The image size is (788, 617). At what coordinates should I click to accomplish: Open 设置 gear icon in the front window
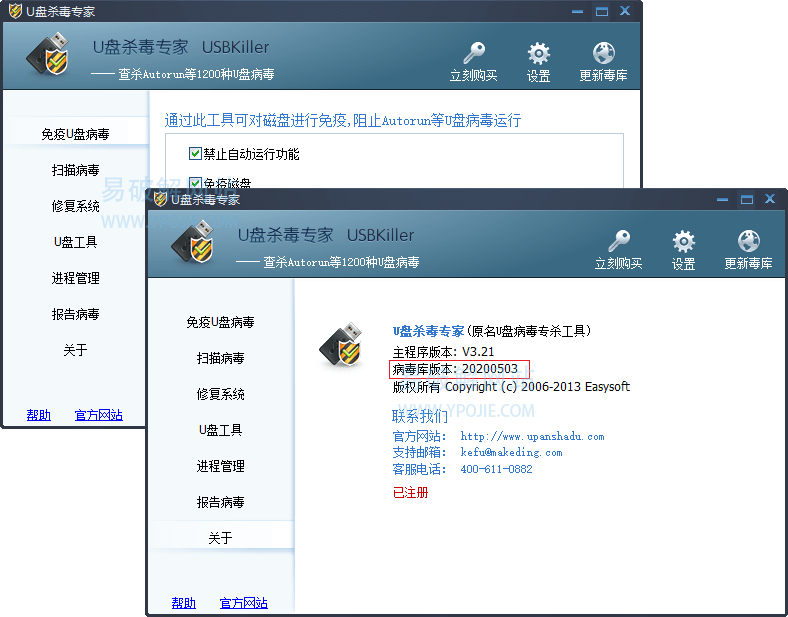683,242
